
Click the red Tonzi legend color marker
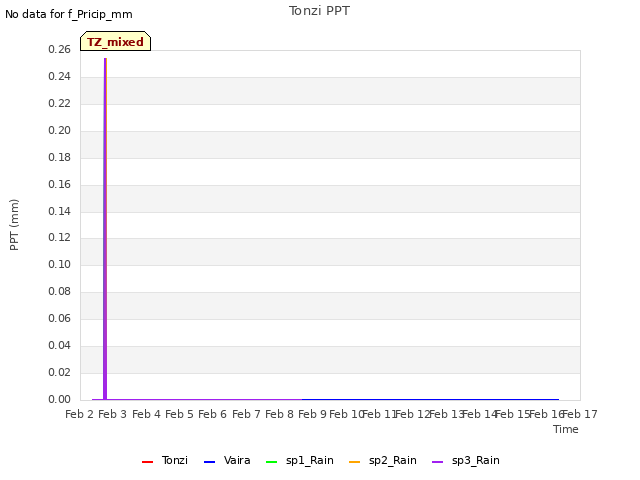pos(147,462)
